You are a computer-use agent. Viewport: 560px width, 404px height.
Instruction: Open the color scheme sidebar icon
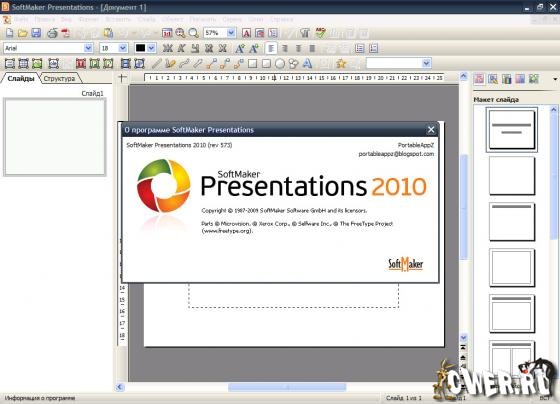pos(506,79)
